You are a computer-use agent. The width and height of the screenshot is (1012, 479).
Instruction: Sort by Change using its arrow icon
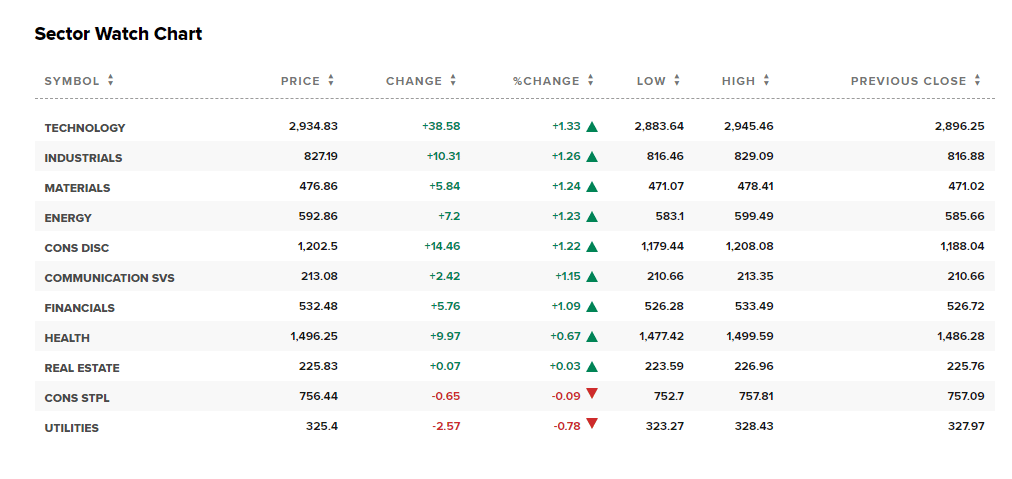453,81
